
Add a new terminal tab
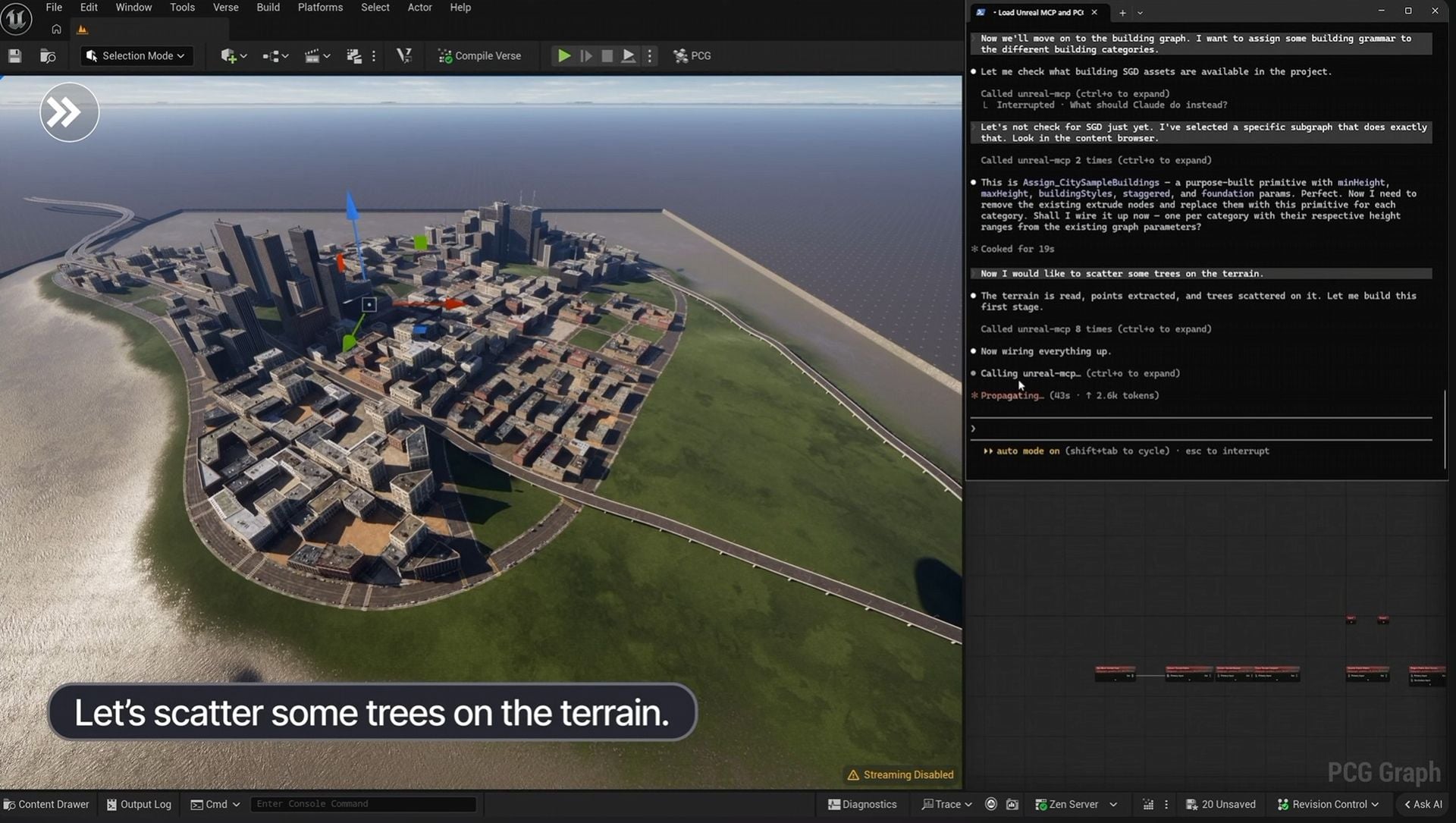(x=1122, y=13)
